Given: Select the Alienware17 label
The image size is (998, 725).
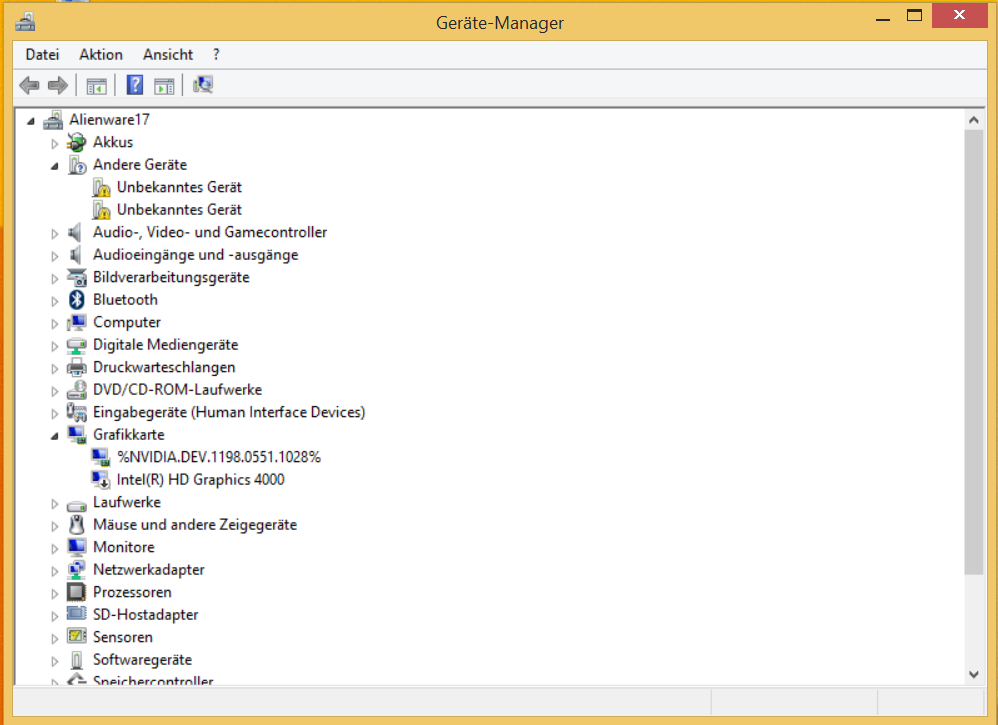Looking at the screenshot, I should pyautogui.click(x=109, y=120).
